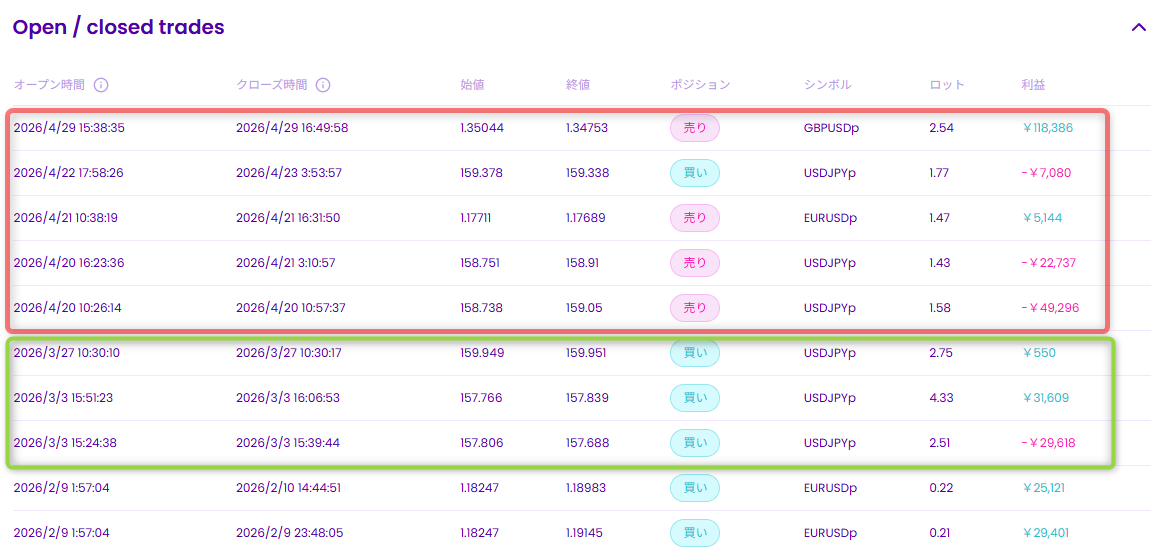The image size is (1169, 549).
Task: Select the 利益 column header
Action: click(1033, 85)
